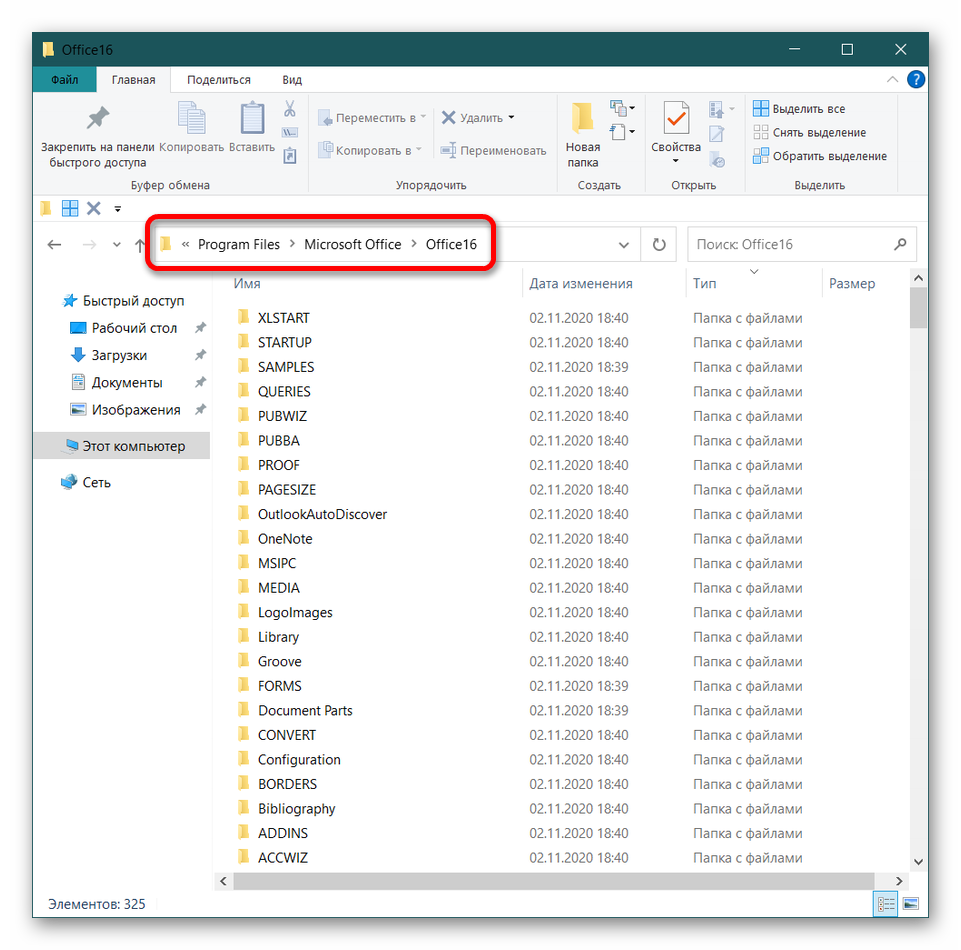
Task: Click the folder icon in quick access toolbar
Action: pyautogui.click(x=46, y=208)
